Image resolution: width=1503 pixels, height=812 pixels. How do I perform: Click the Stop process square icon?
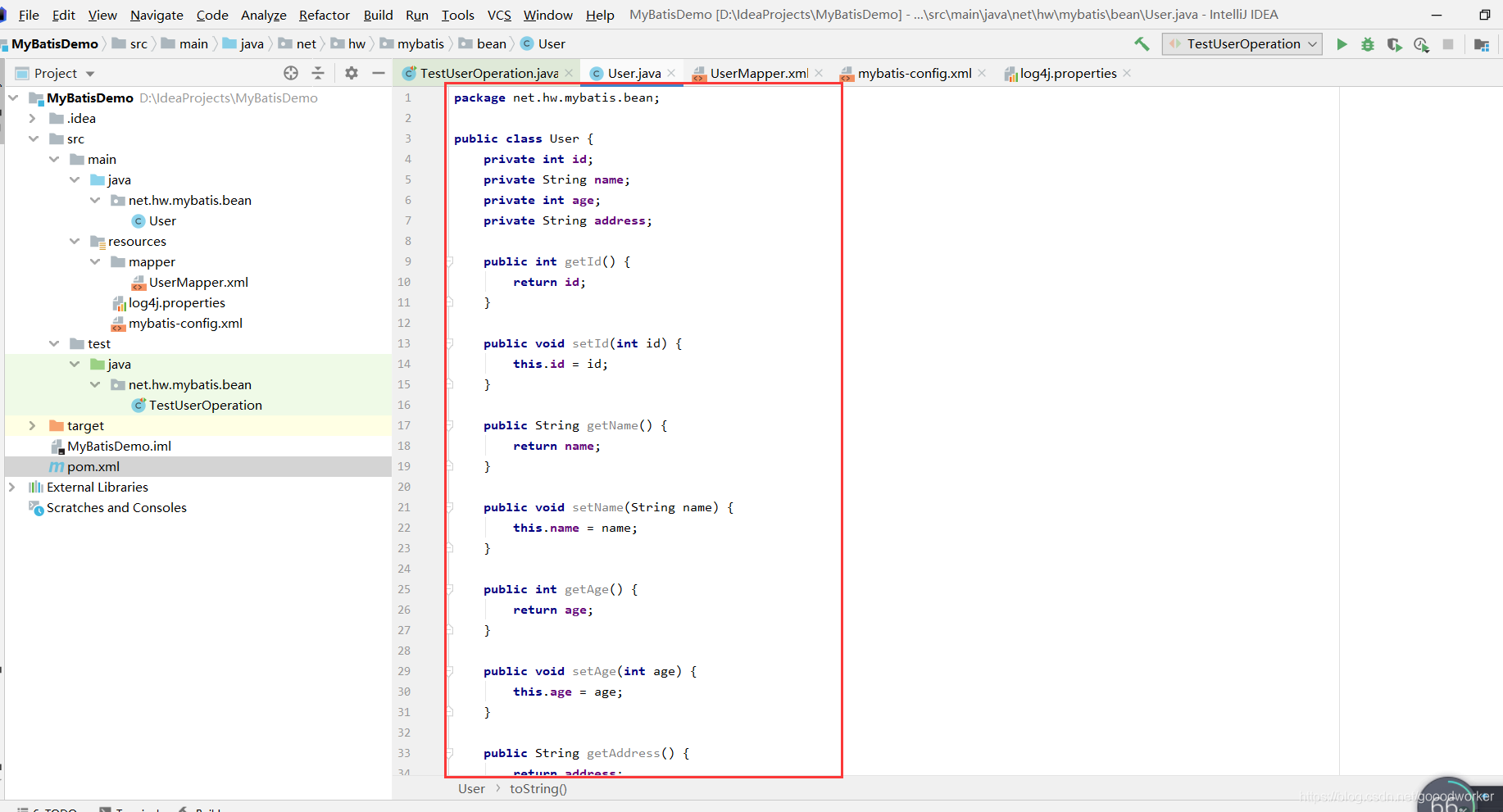pos(1448,44)
